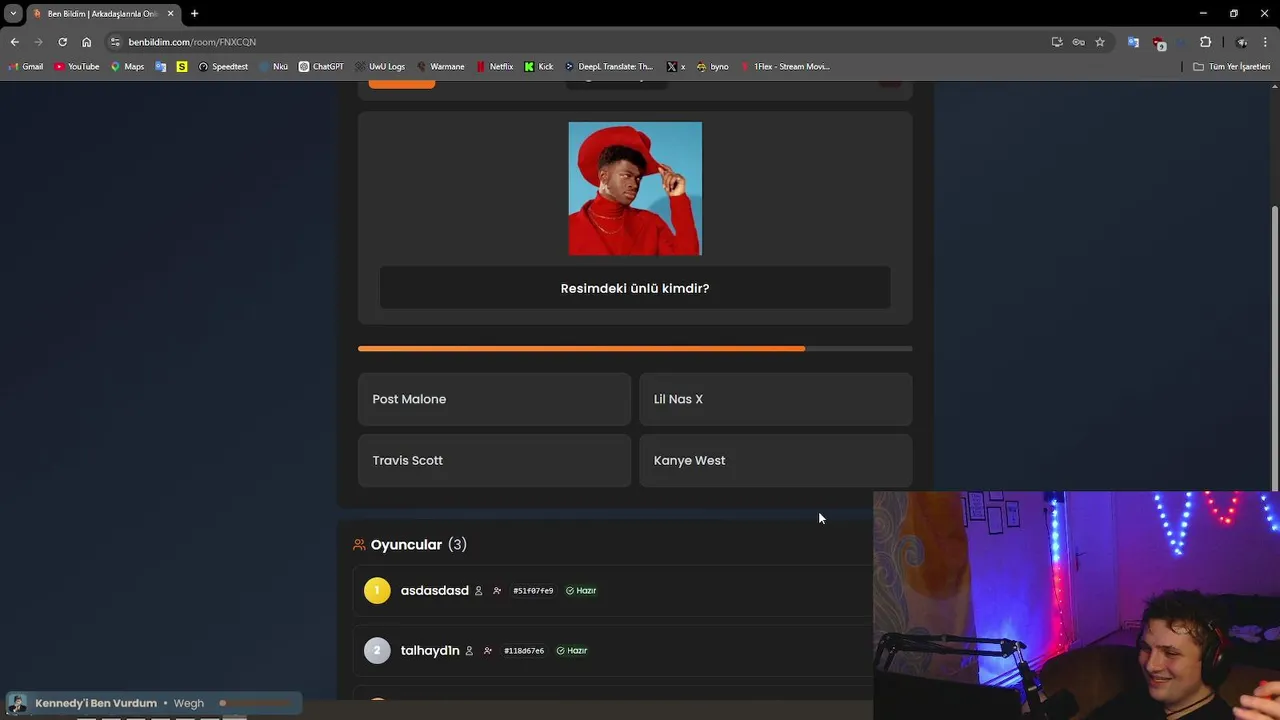Open the YouTube bookmark
Image resolution: width=1280 pixels, height=720 pixels.
pyautogui.click(x=77, y=66)
